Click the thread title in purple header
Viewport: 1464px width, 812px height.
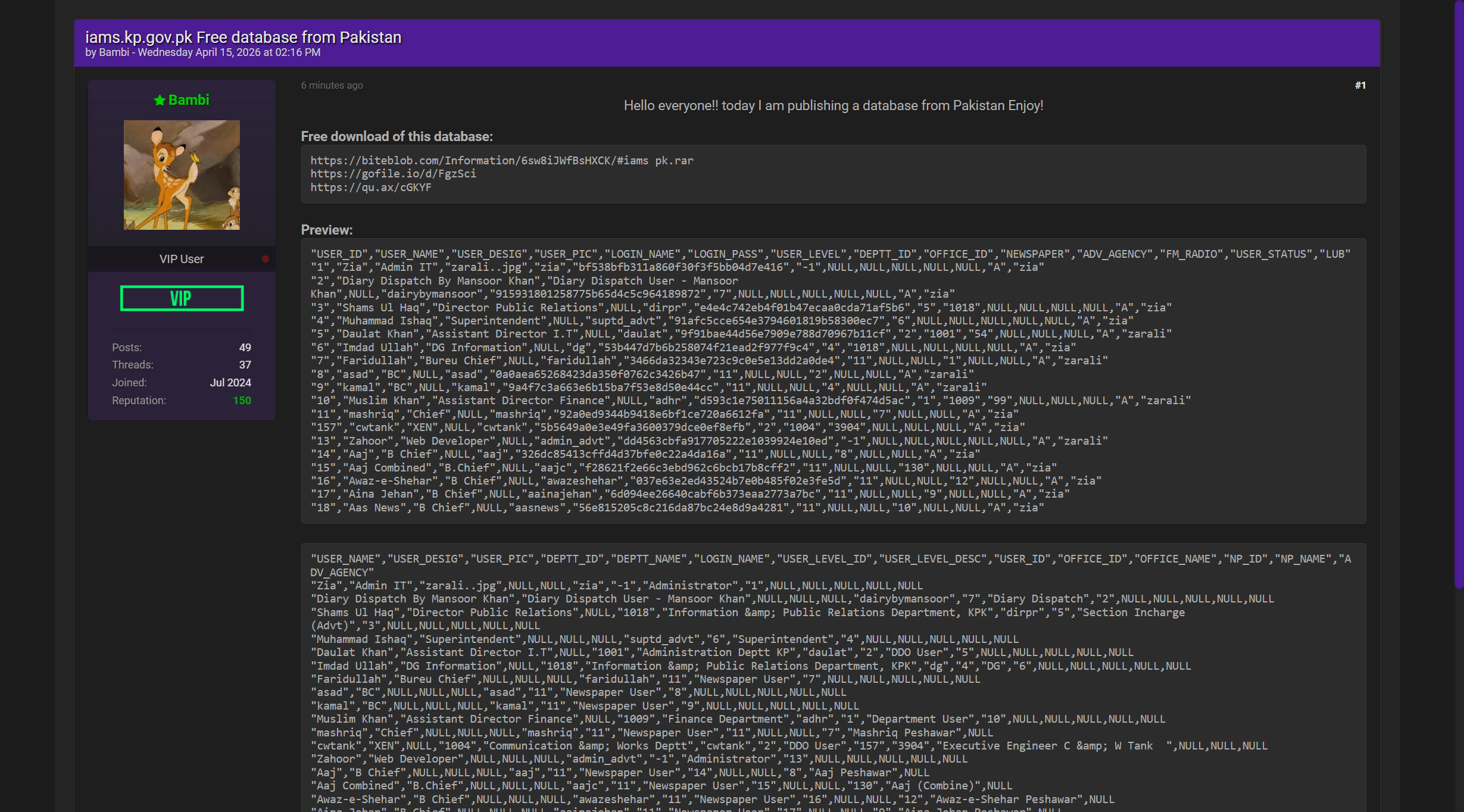[243, 37]
